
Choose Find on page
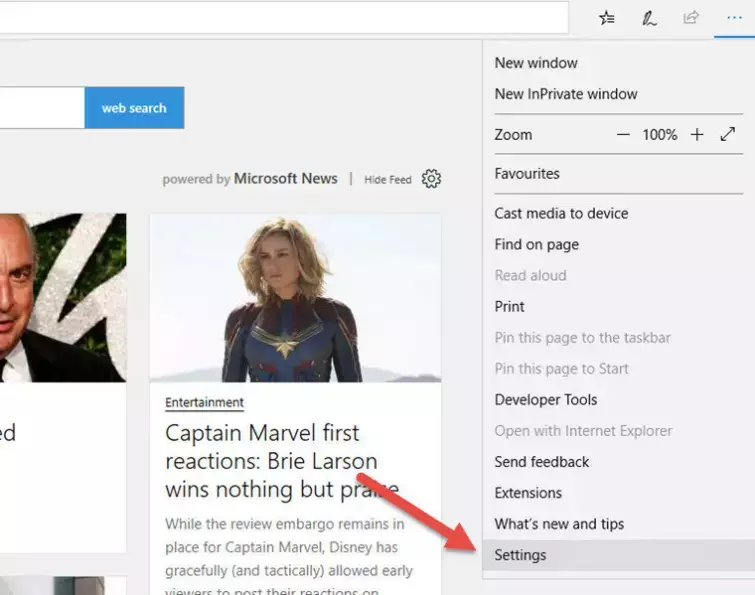point(618,245)
